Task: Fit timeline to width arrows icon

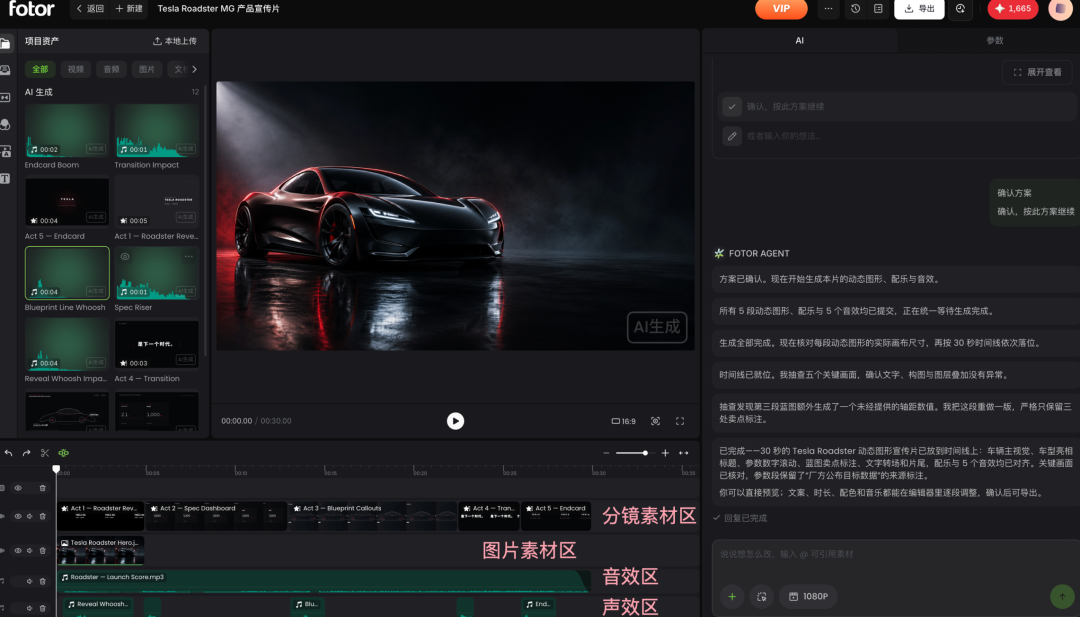Action: (683, 453)
